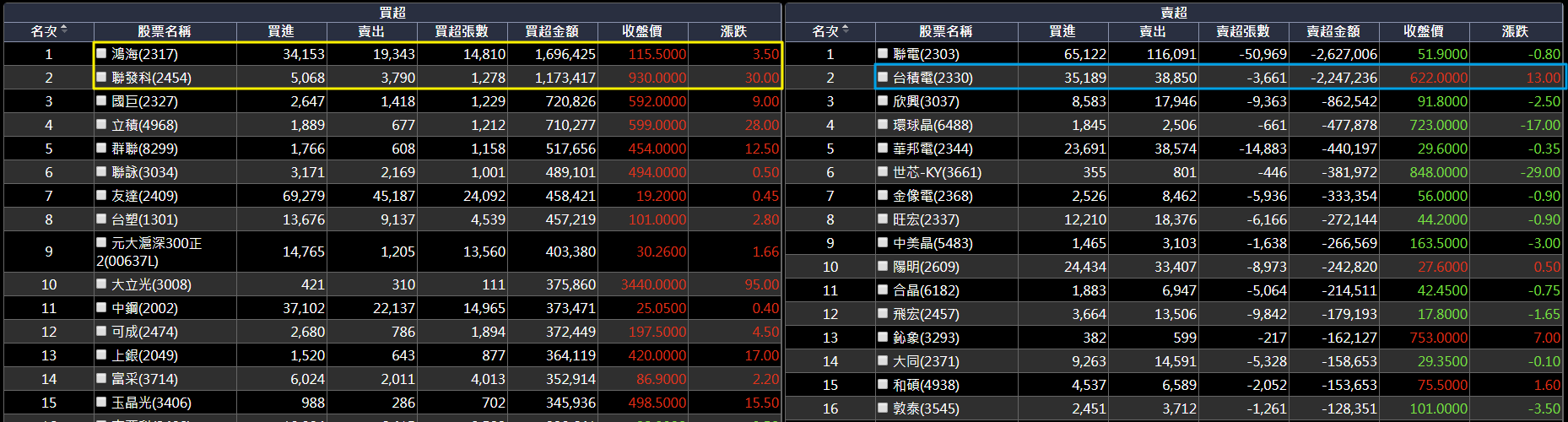
Task: Select the 買超 table title header
Action: point(392,13)
